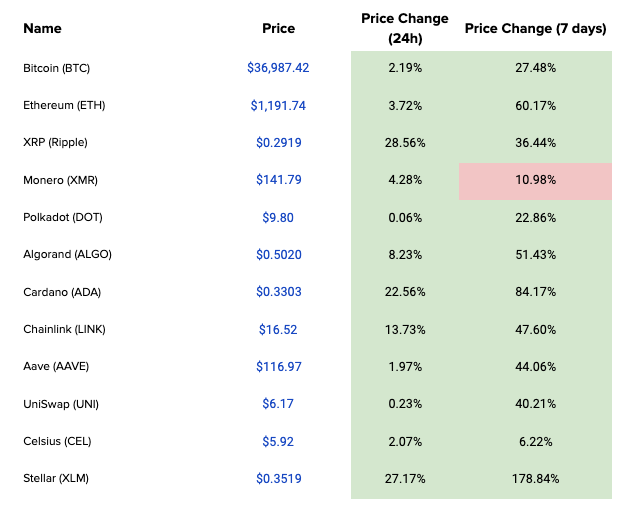Click the red Monero 10.98% cell
The height and width of the screenshot is (531, 631).
(535, 180)
